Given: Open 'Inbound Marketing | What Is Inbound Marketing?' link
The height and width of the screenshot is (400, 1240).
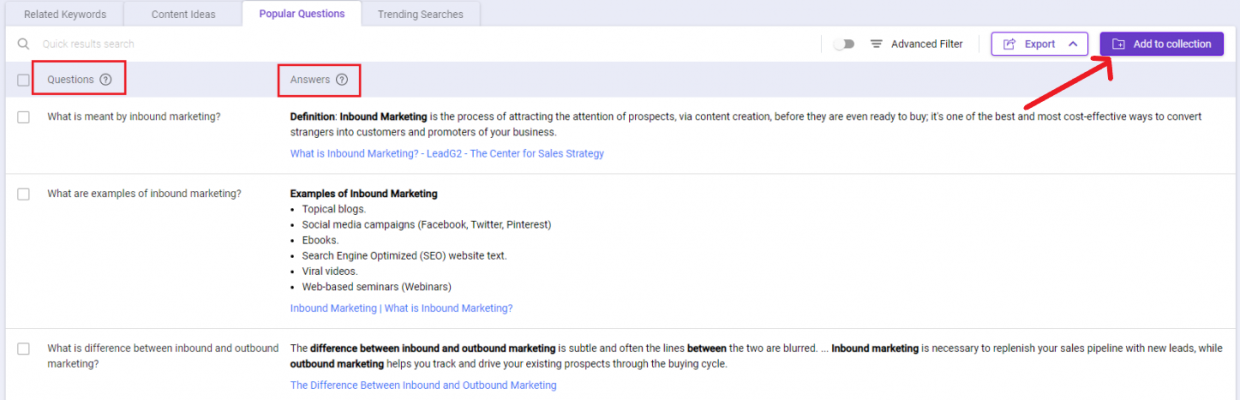Looking at the screenshot, I should (x=401, y=308).
